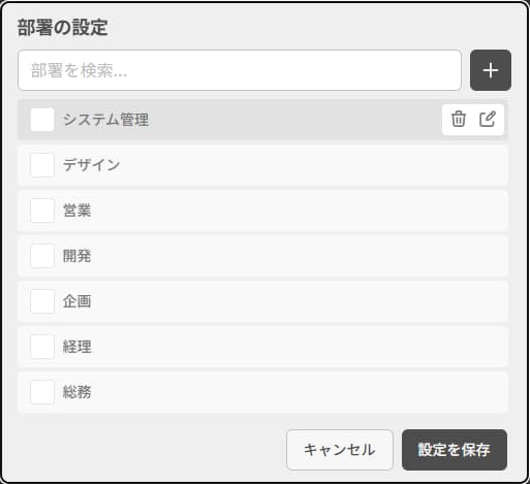Screen dimensions: 530x484
Task: Check the 総務 checkbox
Action: pyautogui.click(x=42, y=392)
